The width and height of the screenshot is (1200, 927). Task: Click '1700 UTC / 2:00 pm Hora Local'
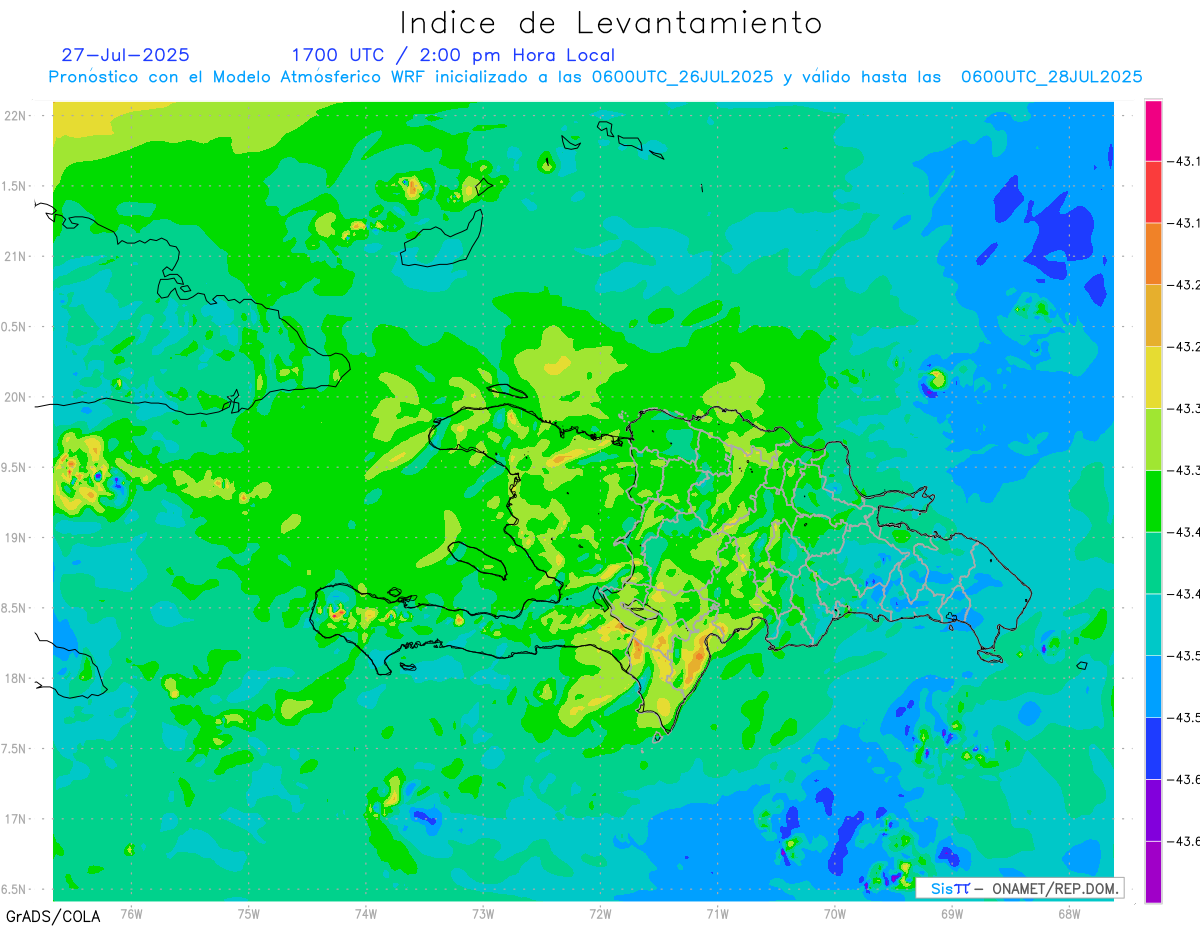point(453,55)
